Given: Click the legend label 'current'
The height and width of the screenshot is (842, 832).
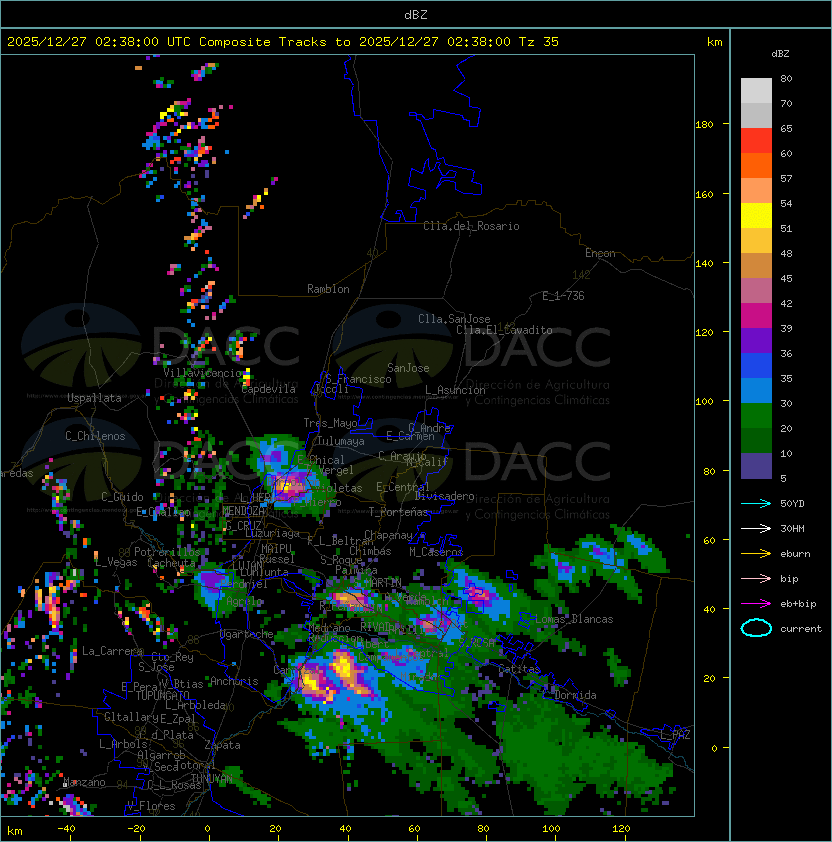Looking at the screenshot, I should [801, 628].
